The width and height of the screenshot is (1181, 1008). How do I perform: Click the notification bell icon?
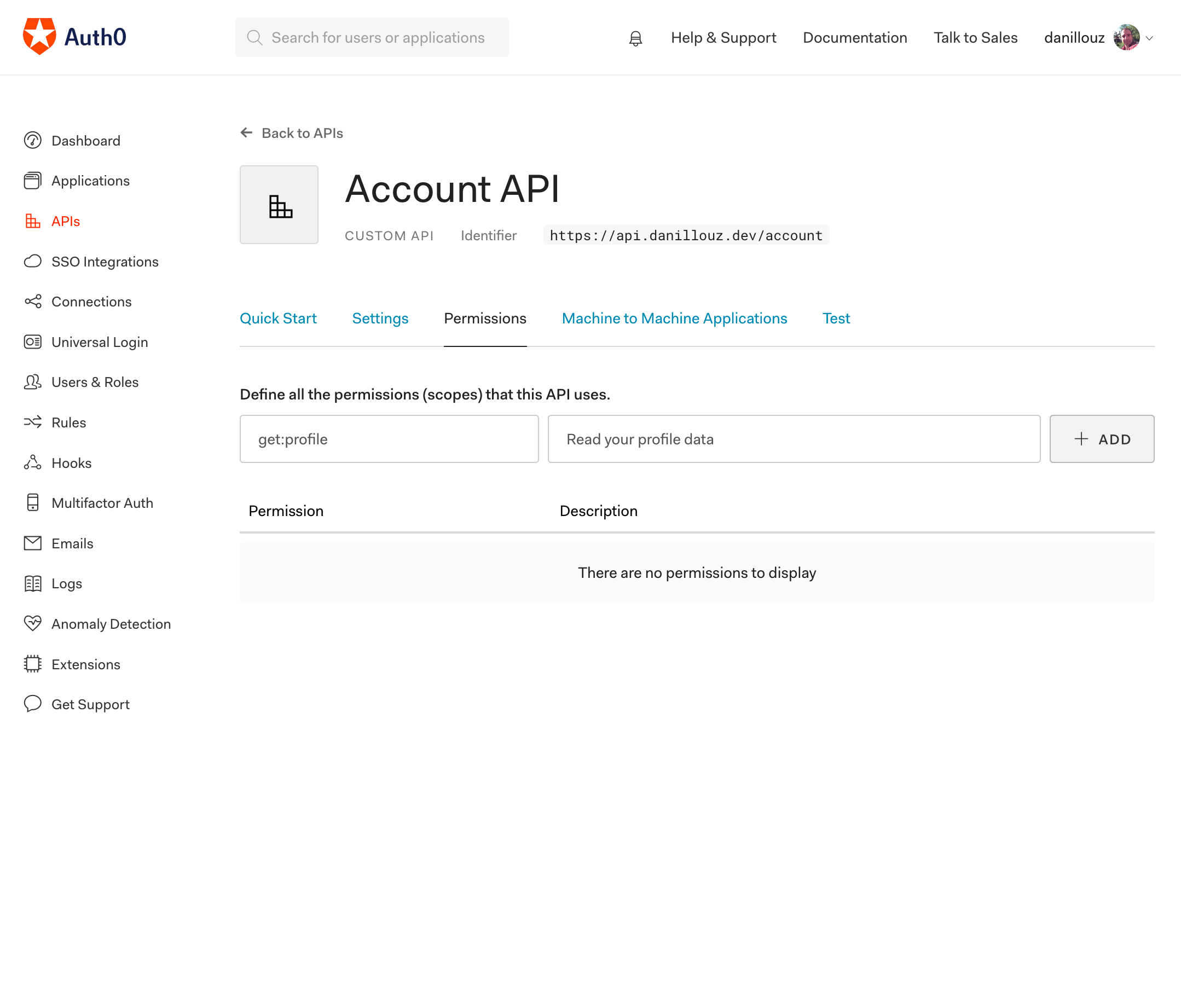(635, 38)
